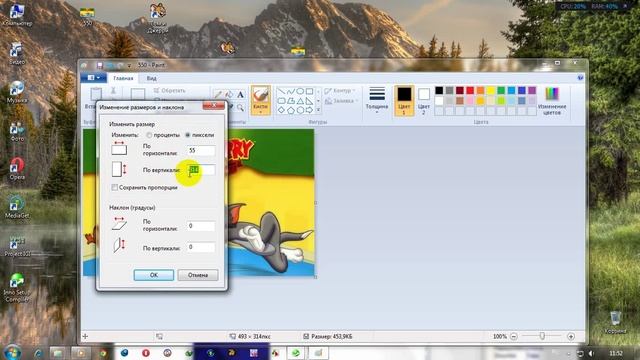Pick the Pentagon shape
Viewport: 640px width, 360px height.
click(291, 110)
